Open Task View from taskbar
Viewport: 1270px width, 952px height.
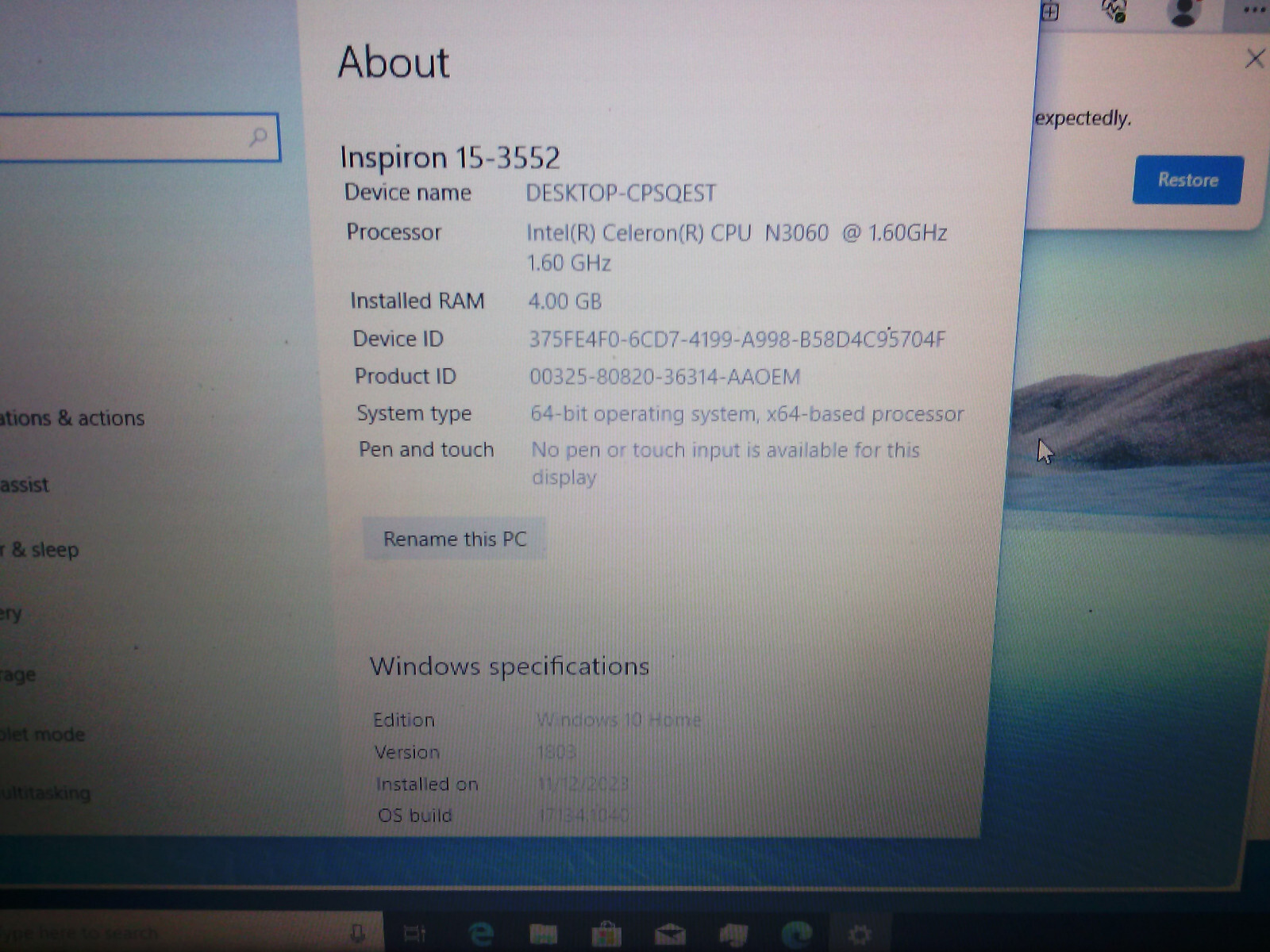[414, 935]
